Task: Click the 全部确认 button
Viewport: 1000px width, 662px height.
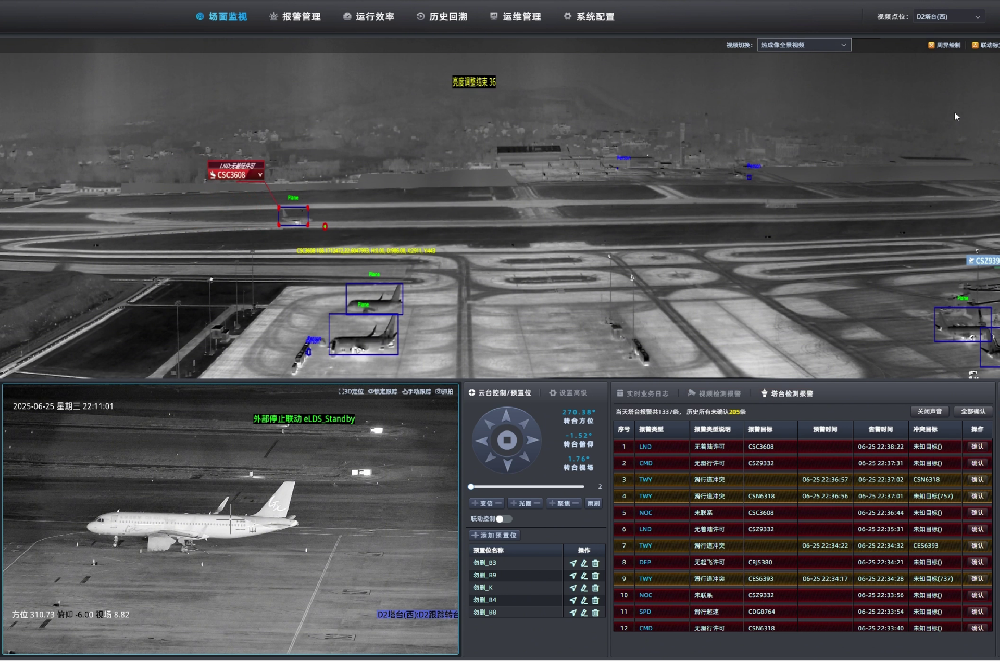Action: point(971,411)
